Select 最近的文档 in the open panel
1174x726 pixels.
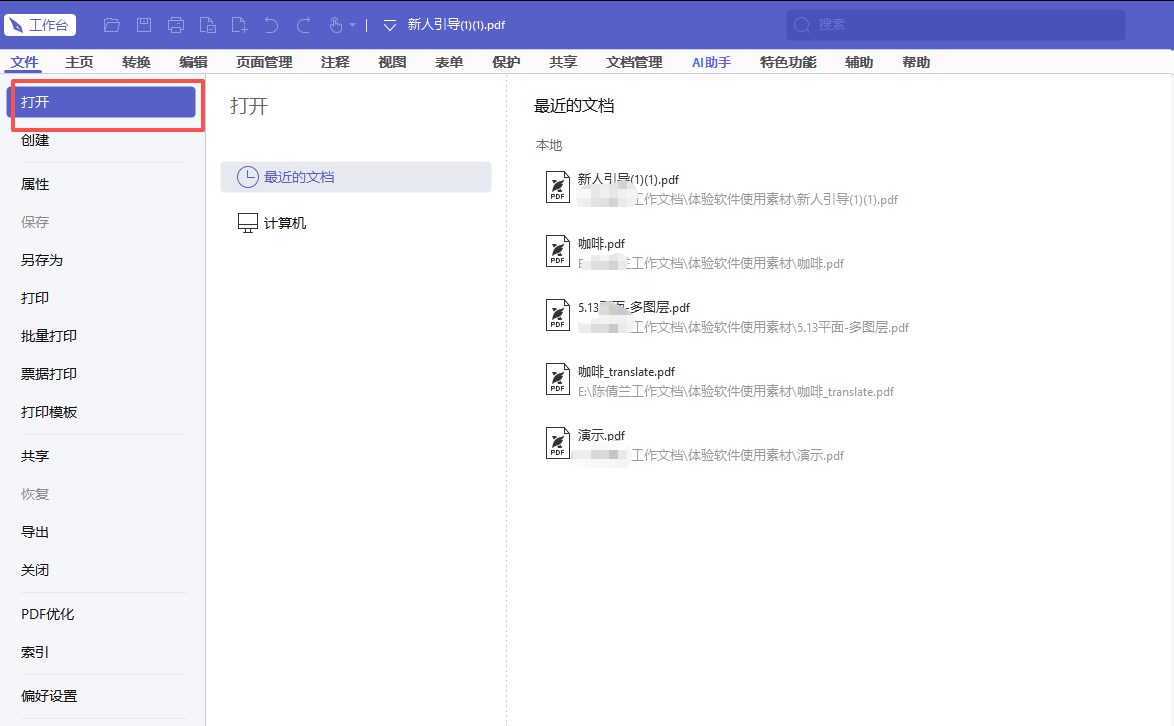(356, 177)
